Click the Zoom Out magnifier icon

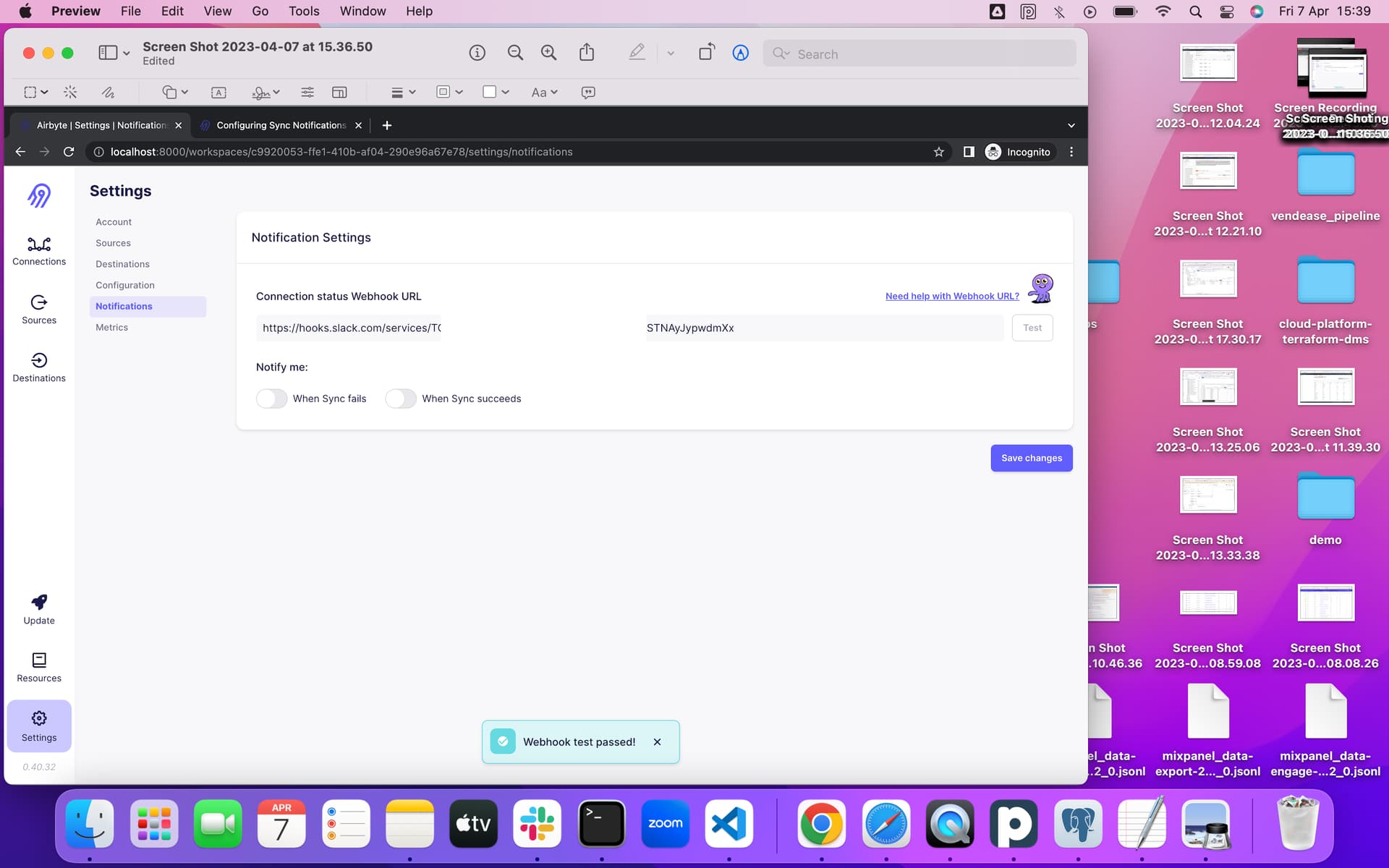pyautogui.click(x=515, y=53)
